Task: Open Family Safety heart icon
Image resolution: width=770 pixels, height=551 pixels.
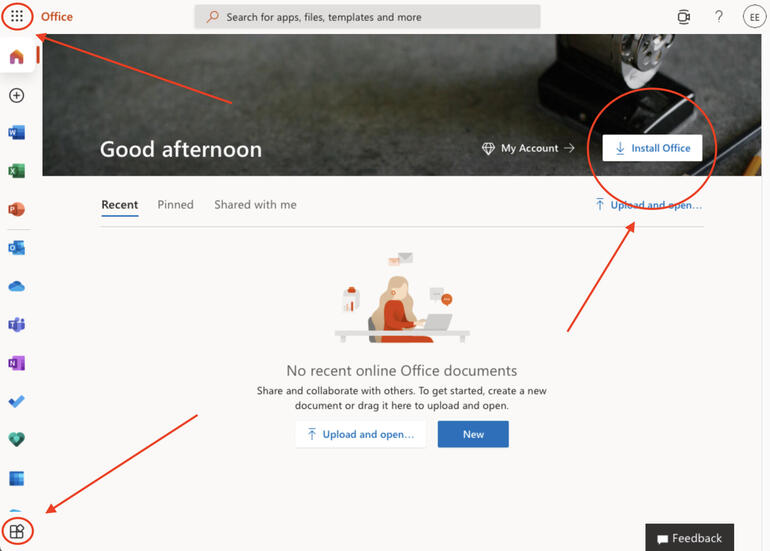Action: click(x=17, y=440)
